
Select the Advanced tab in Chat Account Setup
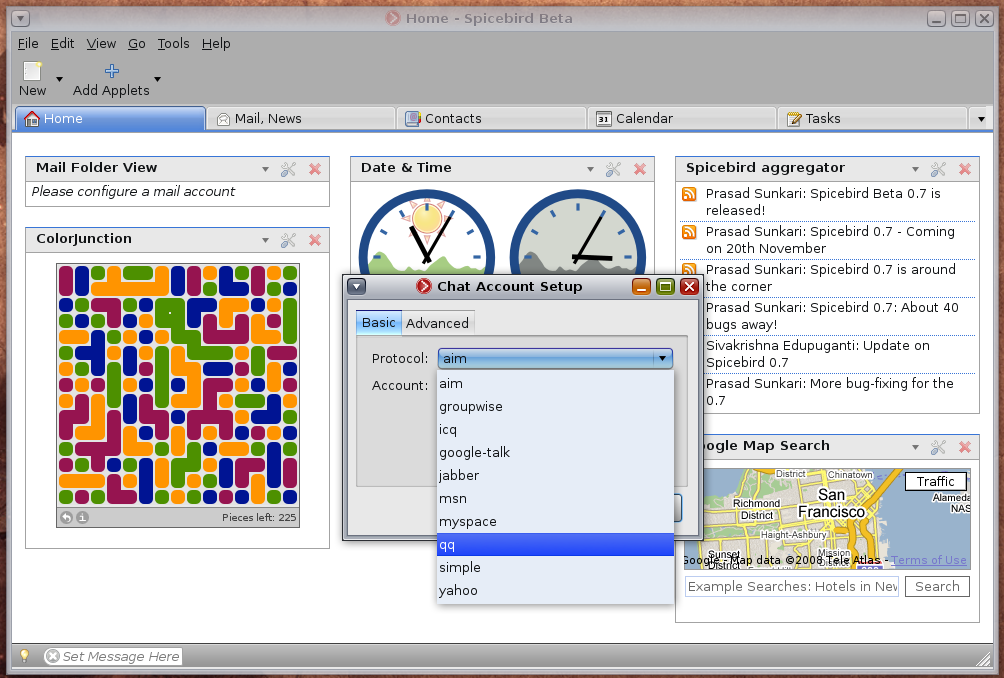click(437, 323)
